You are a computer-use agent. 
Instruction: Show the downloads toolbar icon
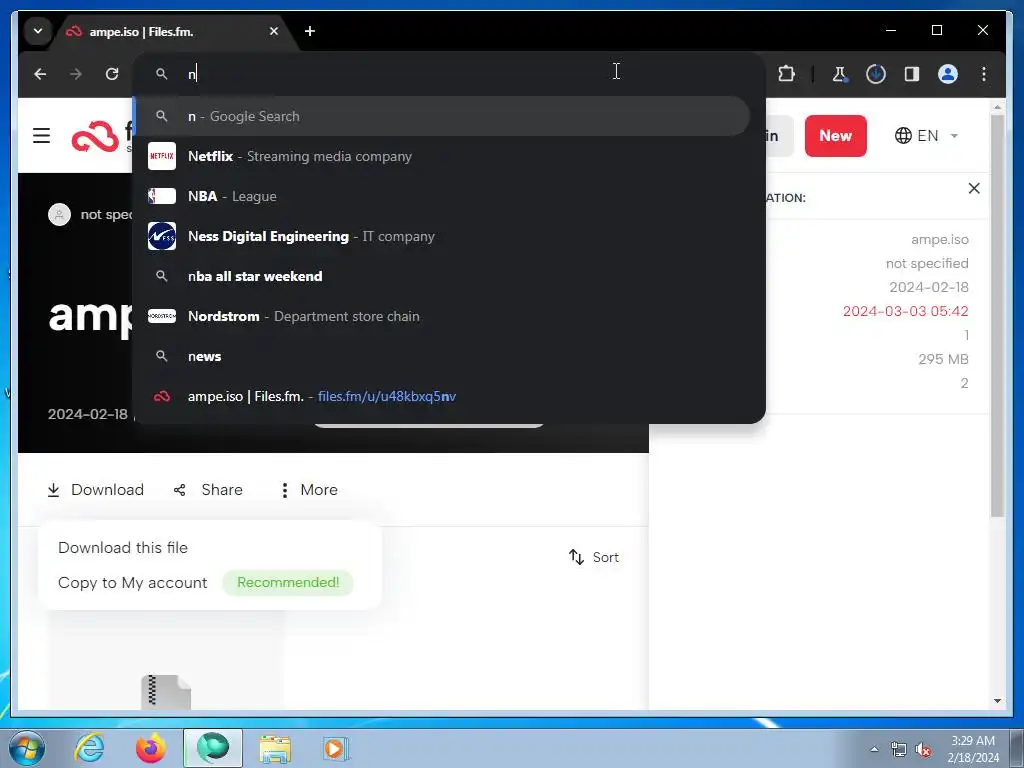[875, 74]
